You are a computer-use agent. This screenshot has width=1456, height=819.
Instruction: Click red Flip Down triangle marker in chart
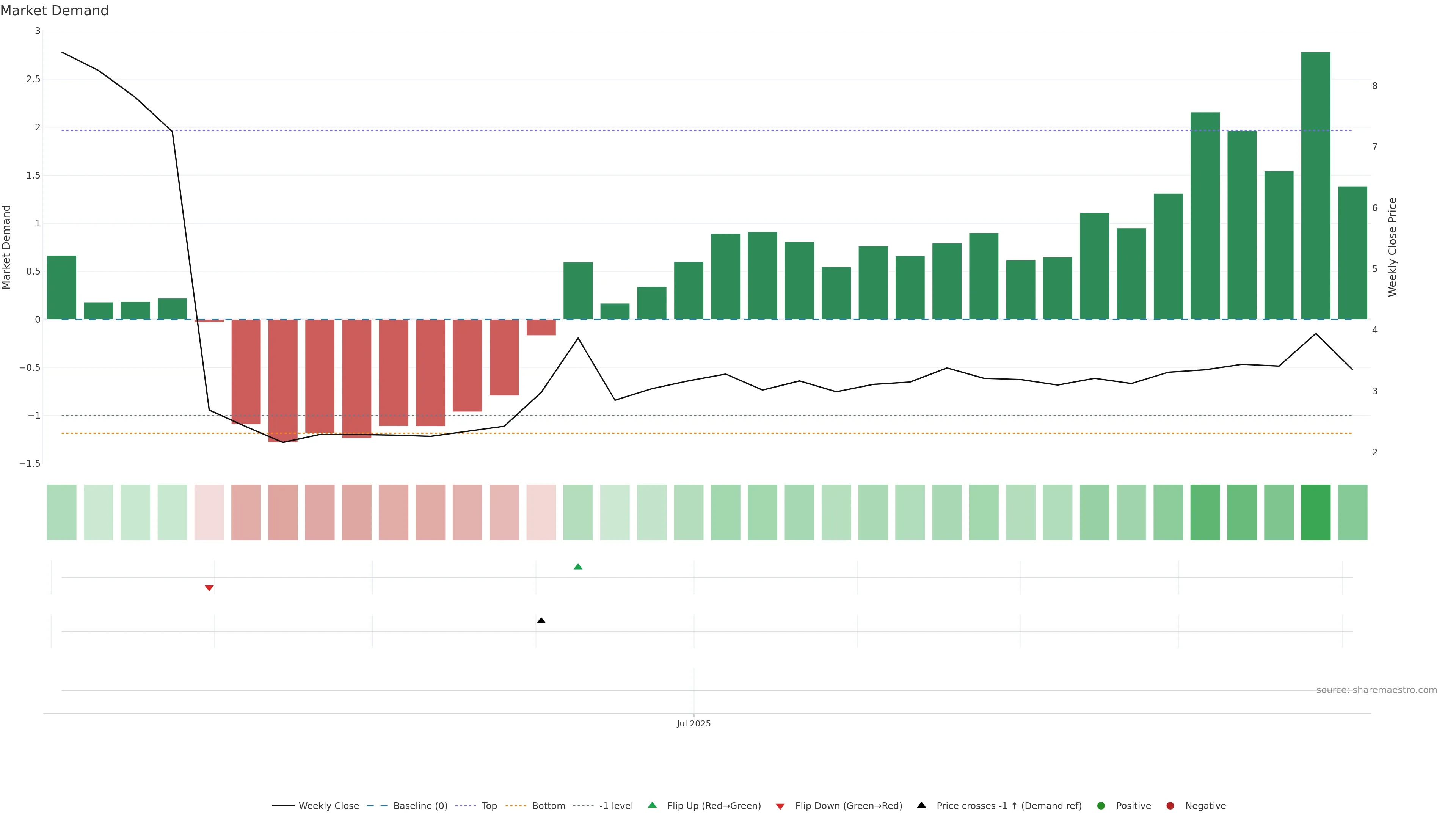pos(209,588)
